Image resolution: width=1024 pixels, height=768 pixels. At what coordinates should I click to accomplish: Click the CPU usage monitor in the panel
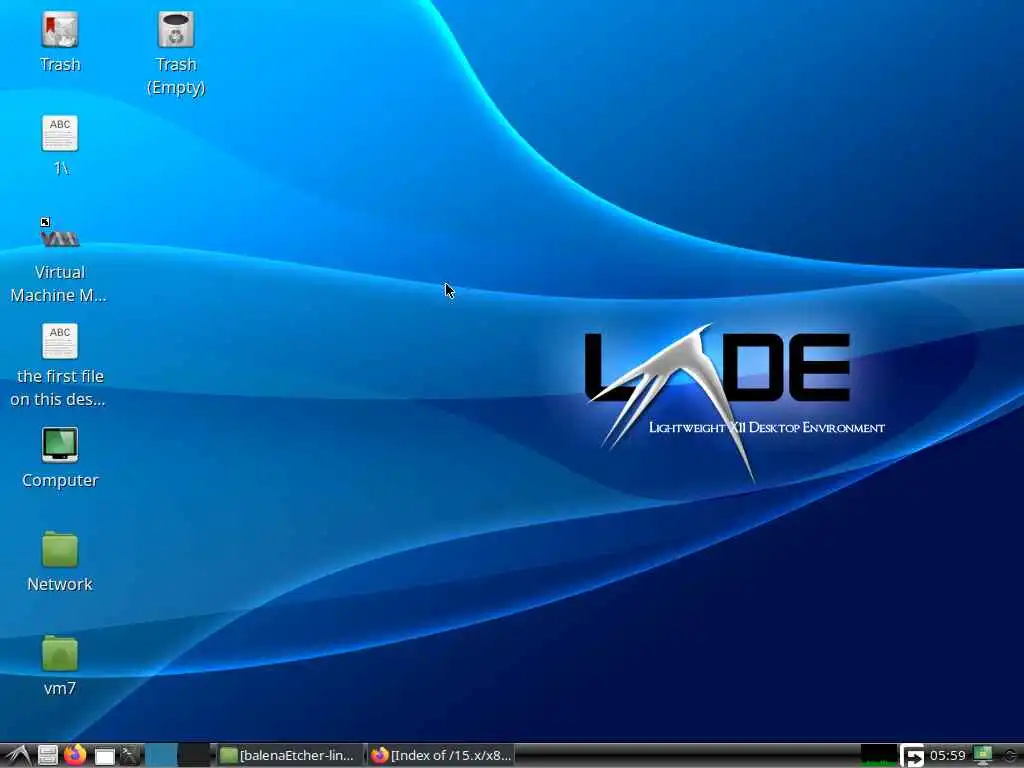tap(878, 755)
